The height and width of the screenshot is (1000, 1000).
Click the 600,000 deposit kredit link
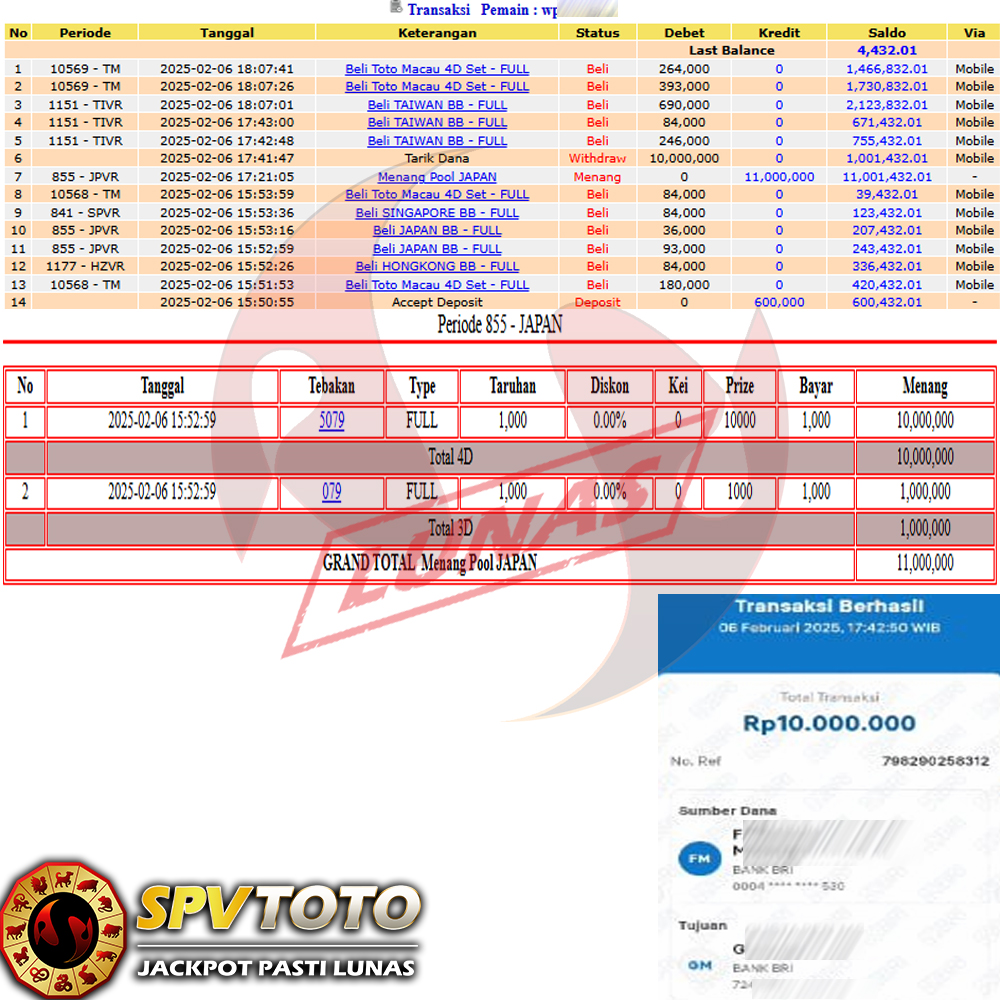click(779, 302)
